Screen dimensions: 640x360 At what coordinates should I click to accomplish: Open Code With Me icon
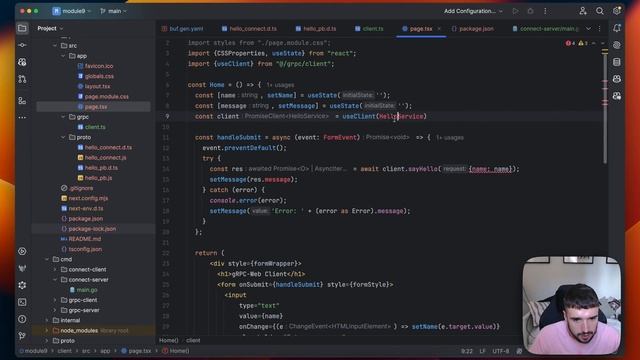[x=583, y=11]
